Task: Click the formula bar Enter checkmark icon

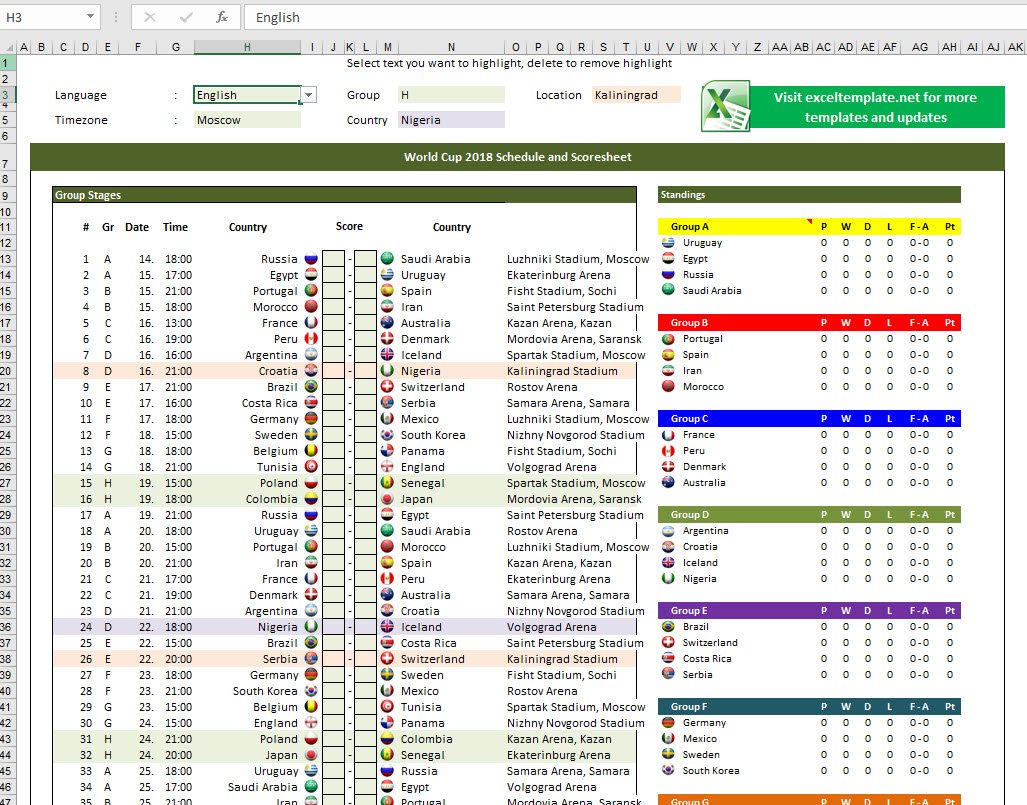Action: (x=186, y=17)
